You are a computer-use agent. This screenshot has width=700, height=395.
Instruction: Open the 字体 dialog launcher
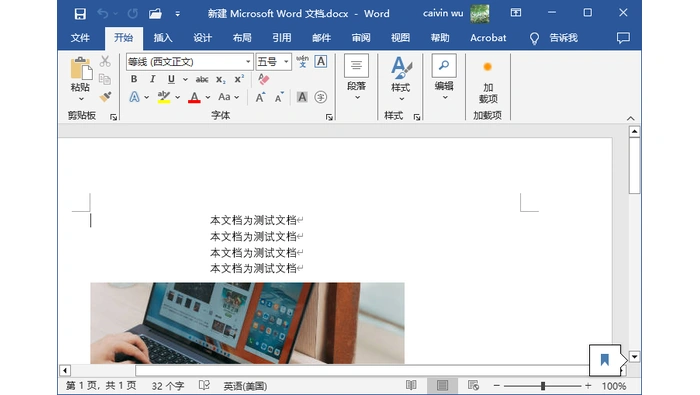tap(329, 117)
